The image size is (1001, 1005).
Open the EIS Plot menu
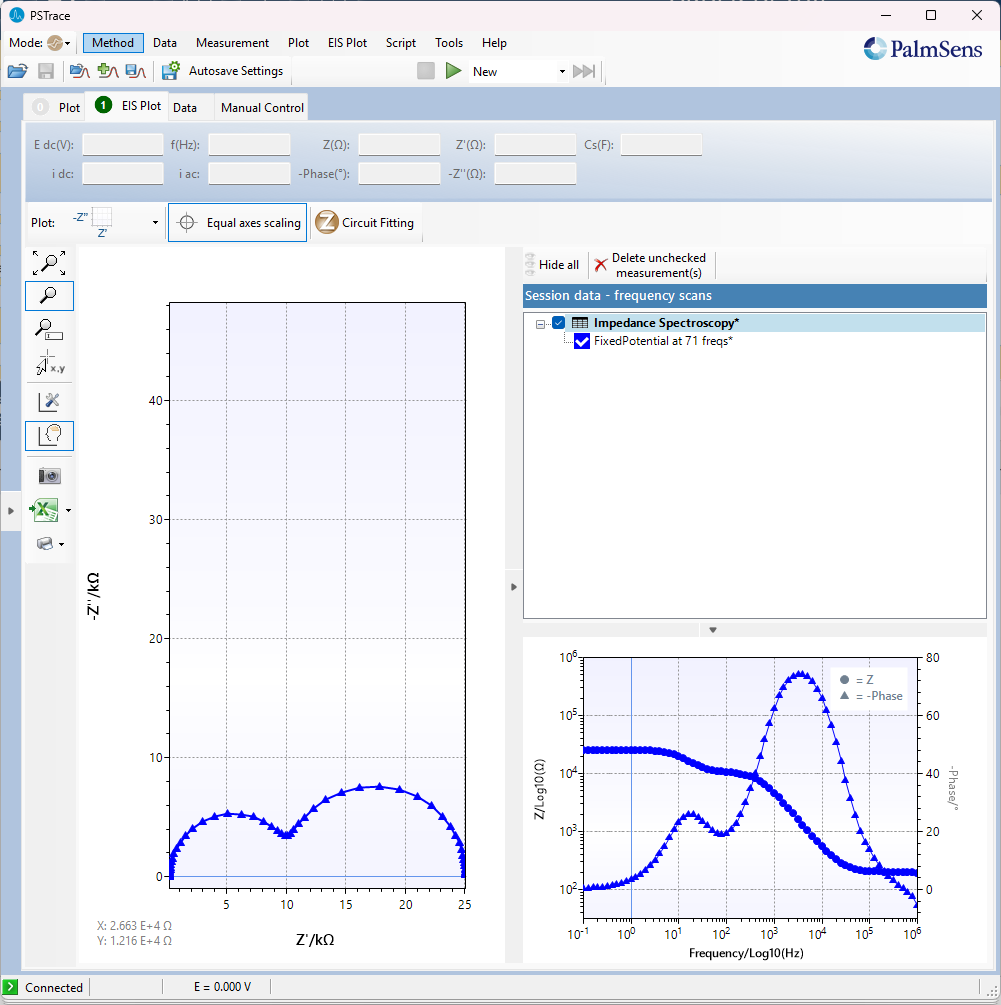coord(347,43)
